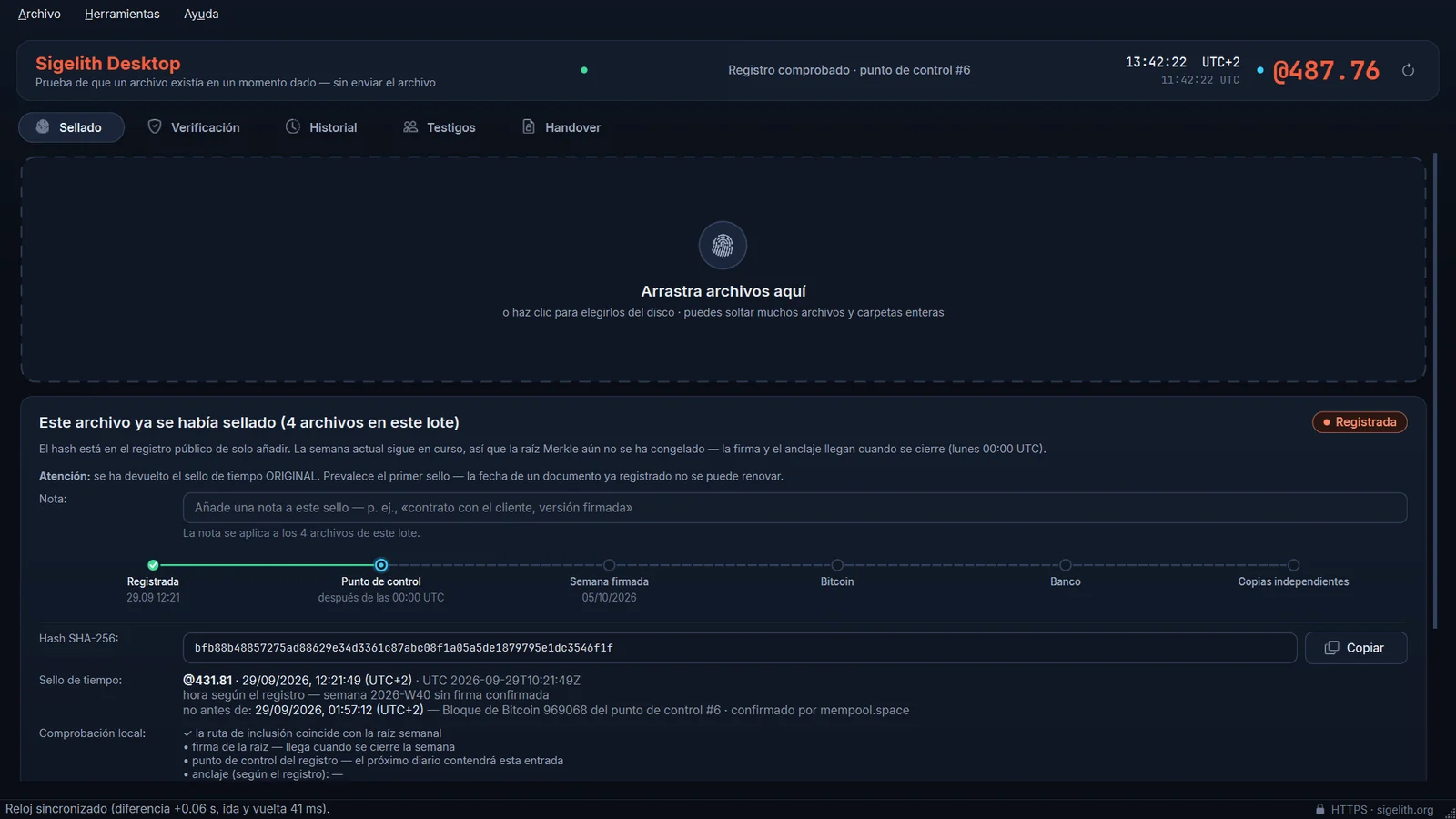Click the Registrada status badge

coord(1360,422)
